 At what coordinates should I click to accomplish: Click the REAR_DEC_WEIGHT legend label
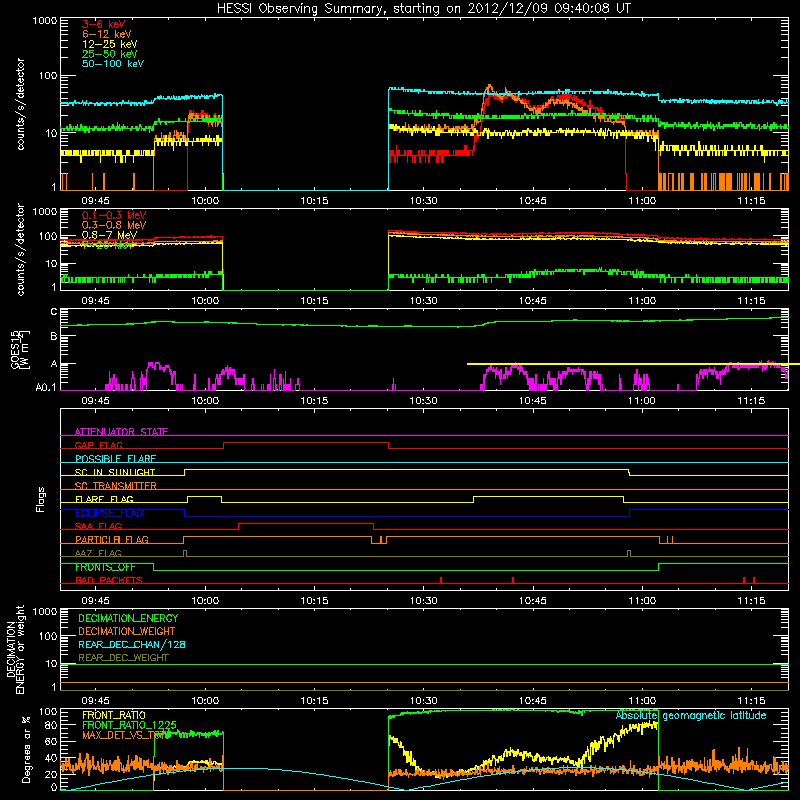(x=123, y=658)
